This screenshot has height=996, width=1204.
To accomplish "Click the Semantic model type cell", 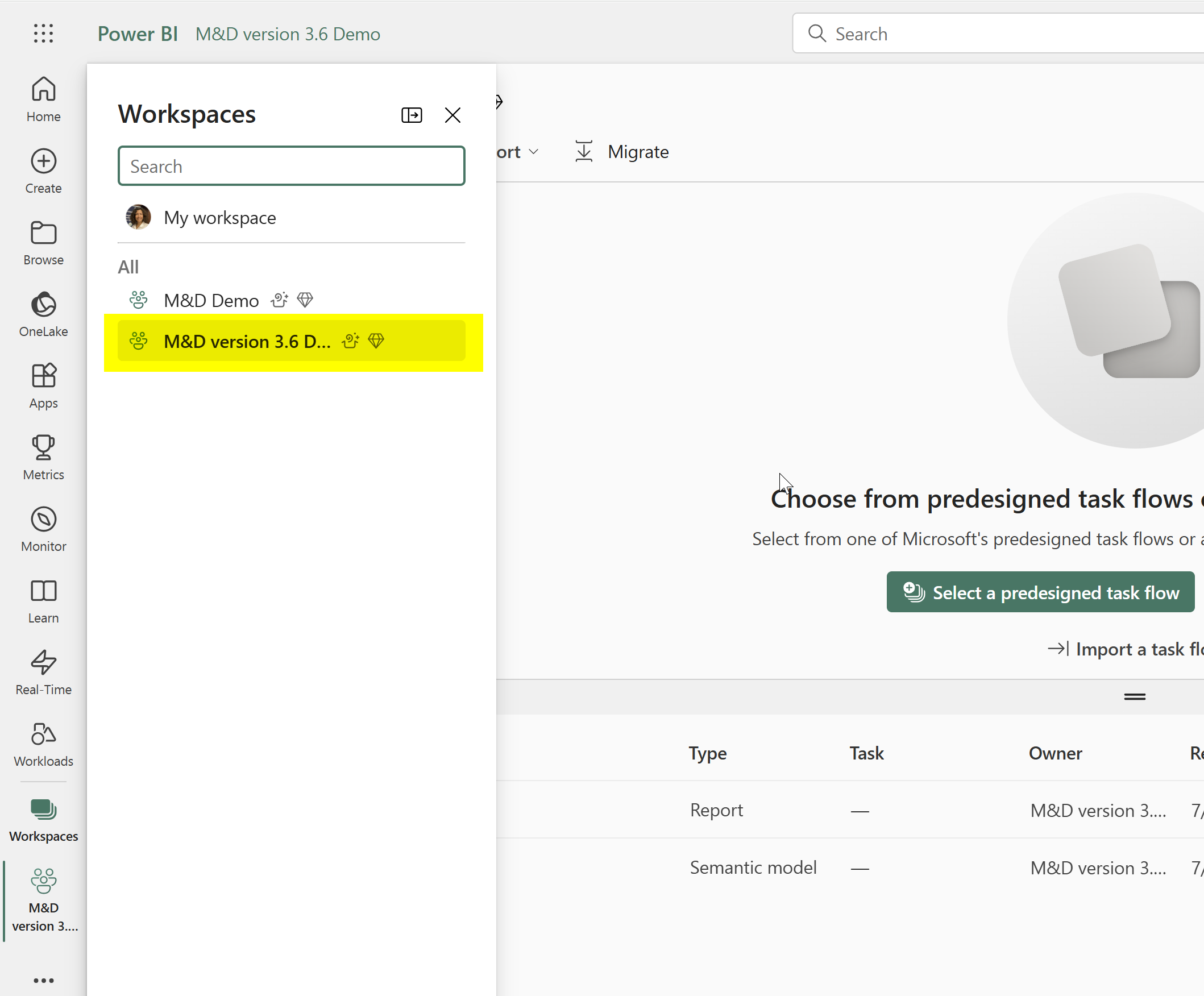I will 753,868.
